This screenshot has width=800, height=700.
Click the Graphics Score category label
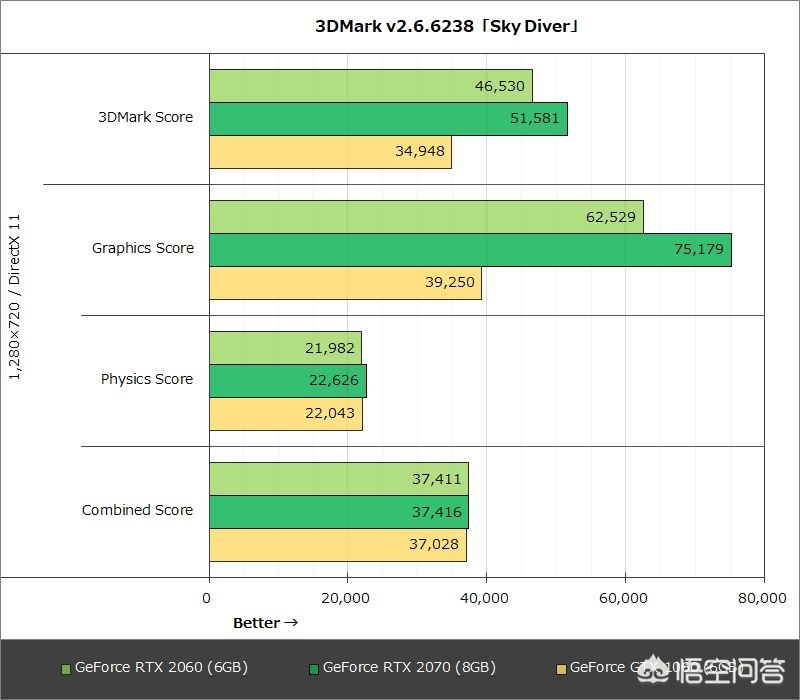pos(143,248)
